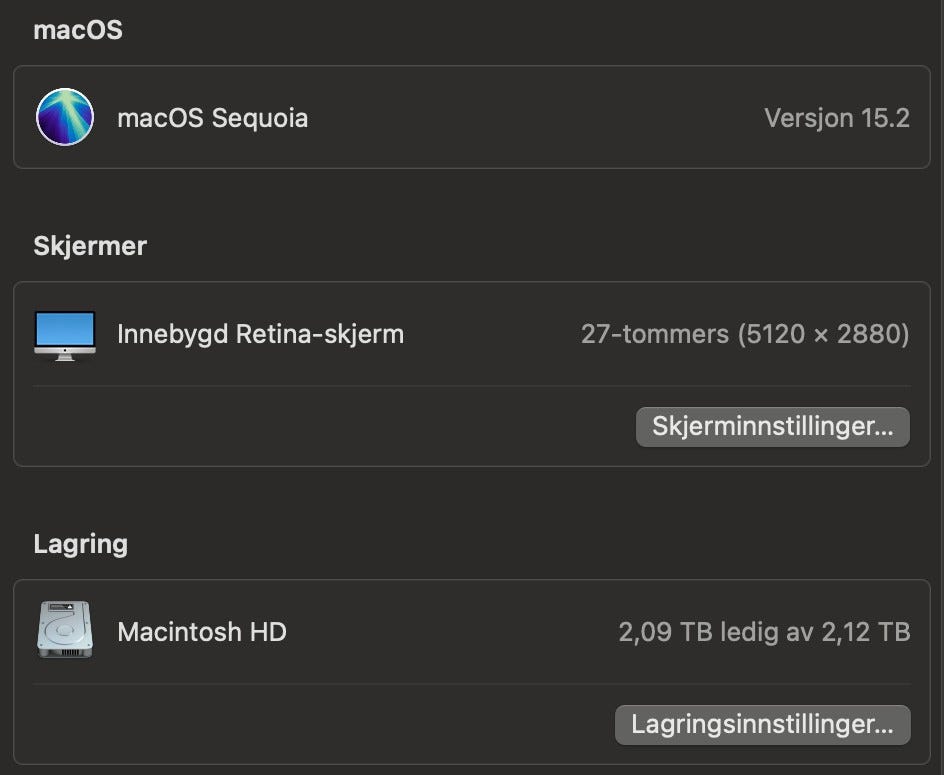Open Skjerminnstillinger display settings
This screenshot has height=775, width=944.
(x=772, y=427)
